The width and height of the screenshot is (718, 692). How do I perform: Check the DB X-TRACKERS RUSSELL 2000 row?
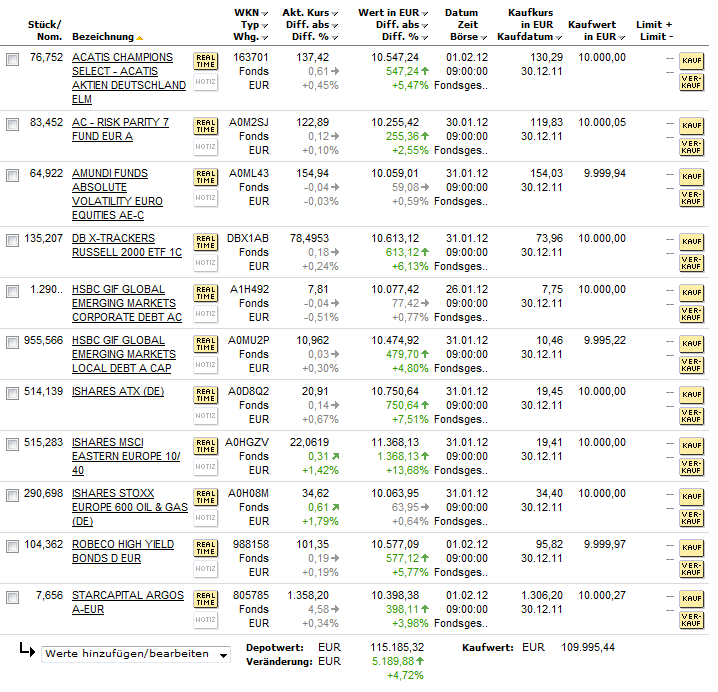pyautogui.click(x=12, y=240)
